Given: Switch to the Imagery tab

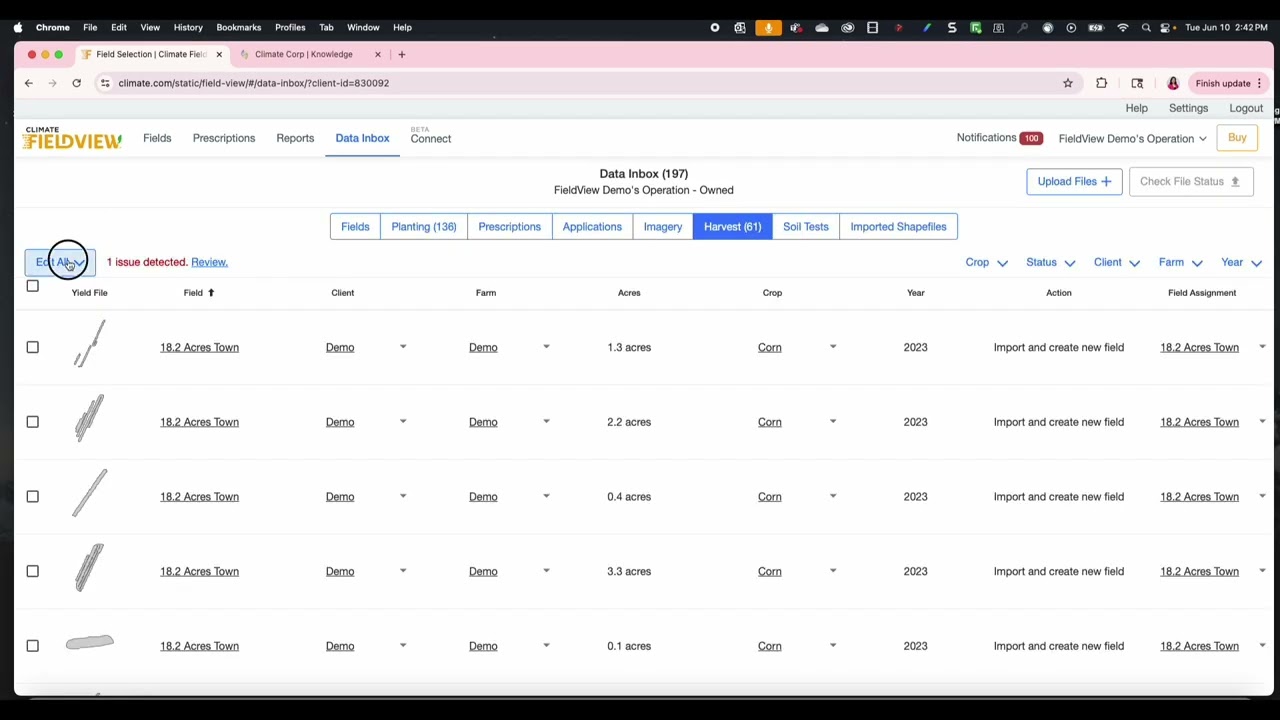Looking at the screenshot, I should click(663, 227).
